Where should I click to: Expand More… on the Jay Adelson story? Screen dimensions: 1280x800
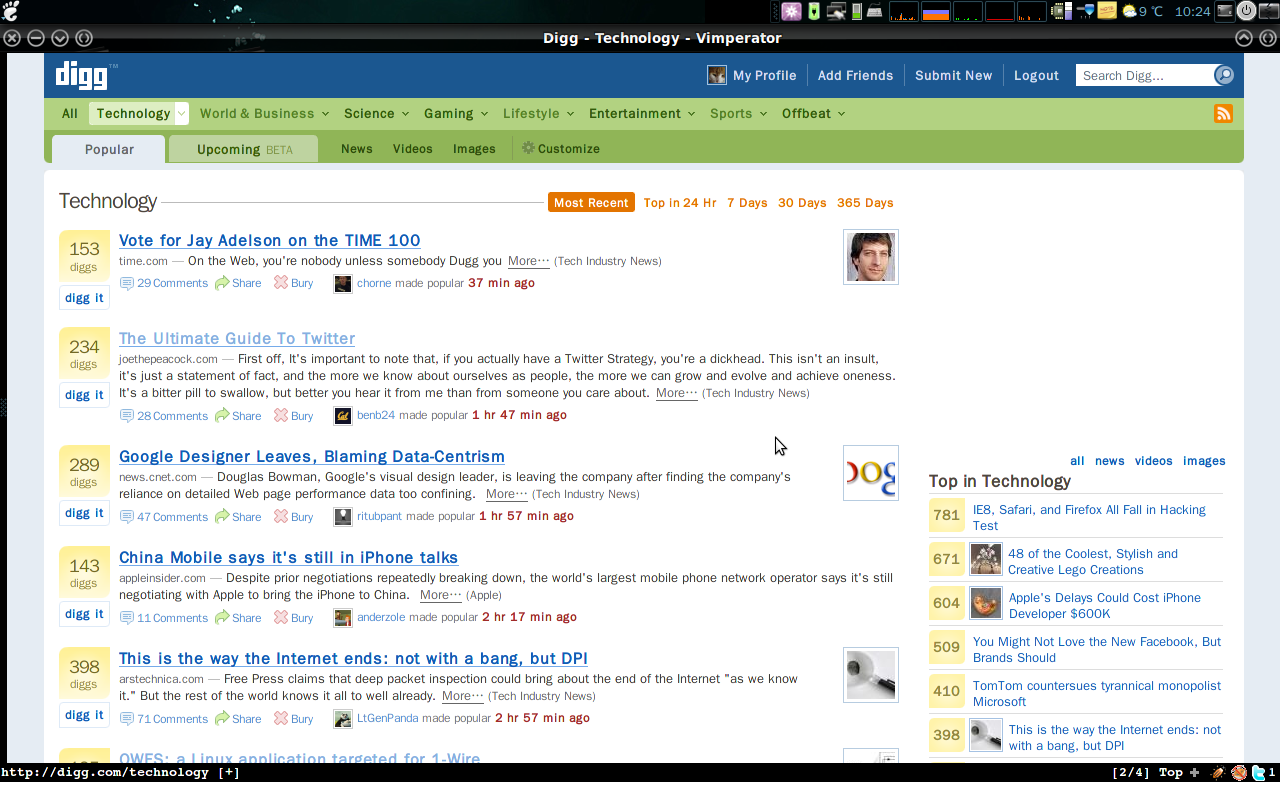click(x=528, y=261)
